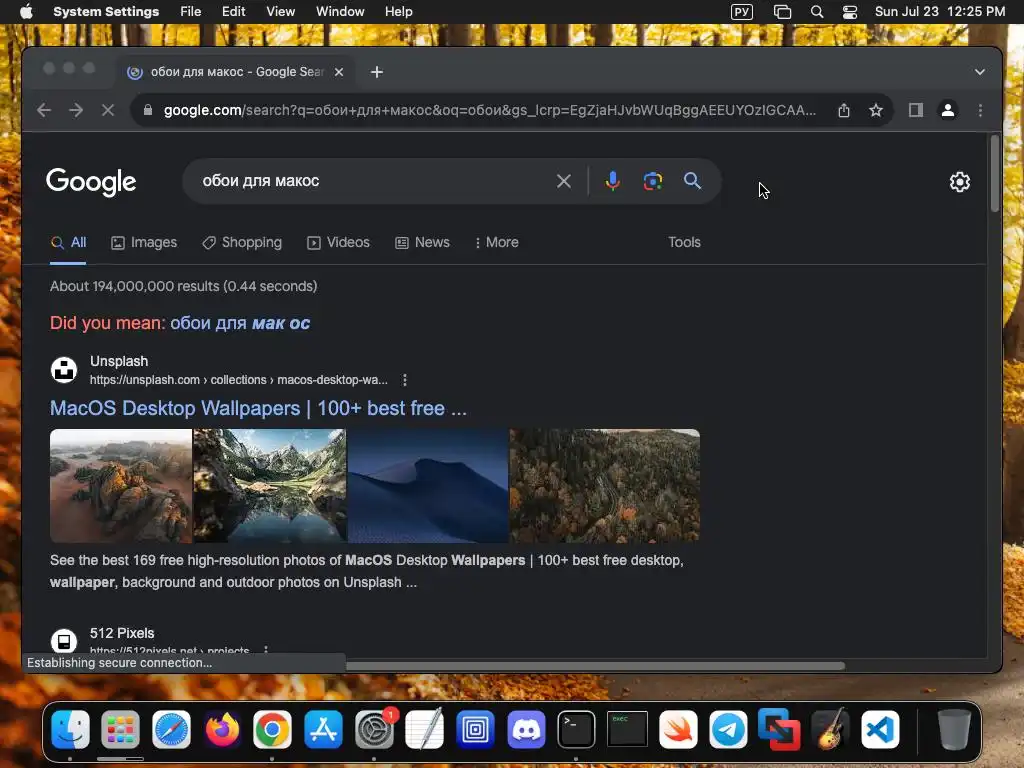Open the Help menu
This screenshot has width=1024, height=768.
click(x=398, y=12)
